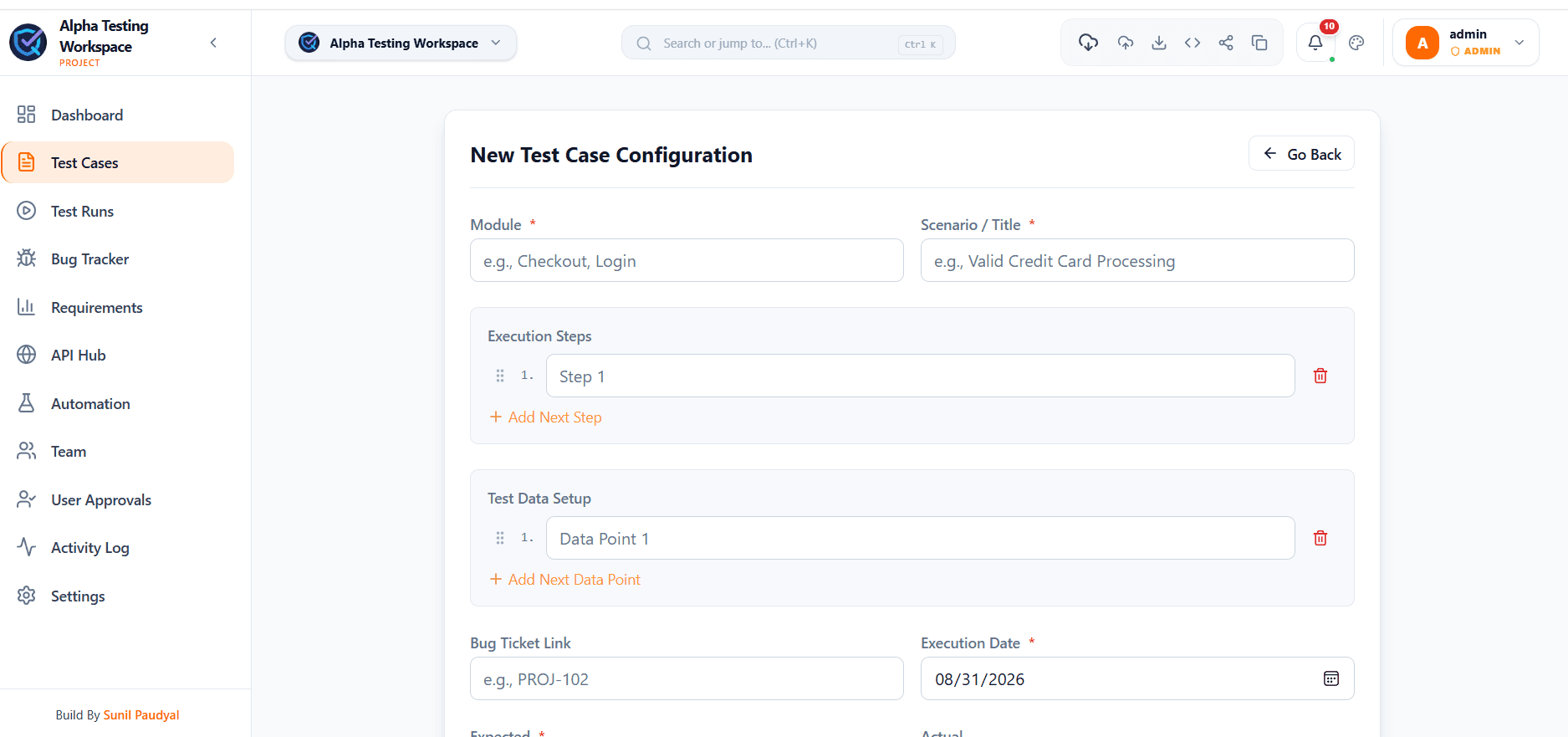Navigate to Requirements

tap(118, 307)
